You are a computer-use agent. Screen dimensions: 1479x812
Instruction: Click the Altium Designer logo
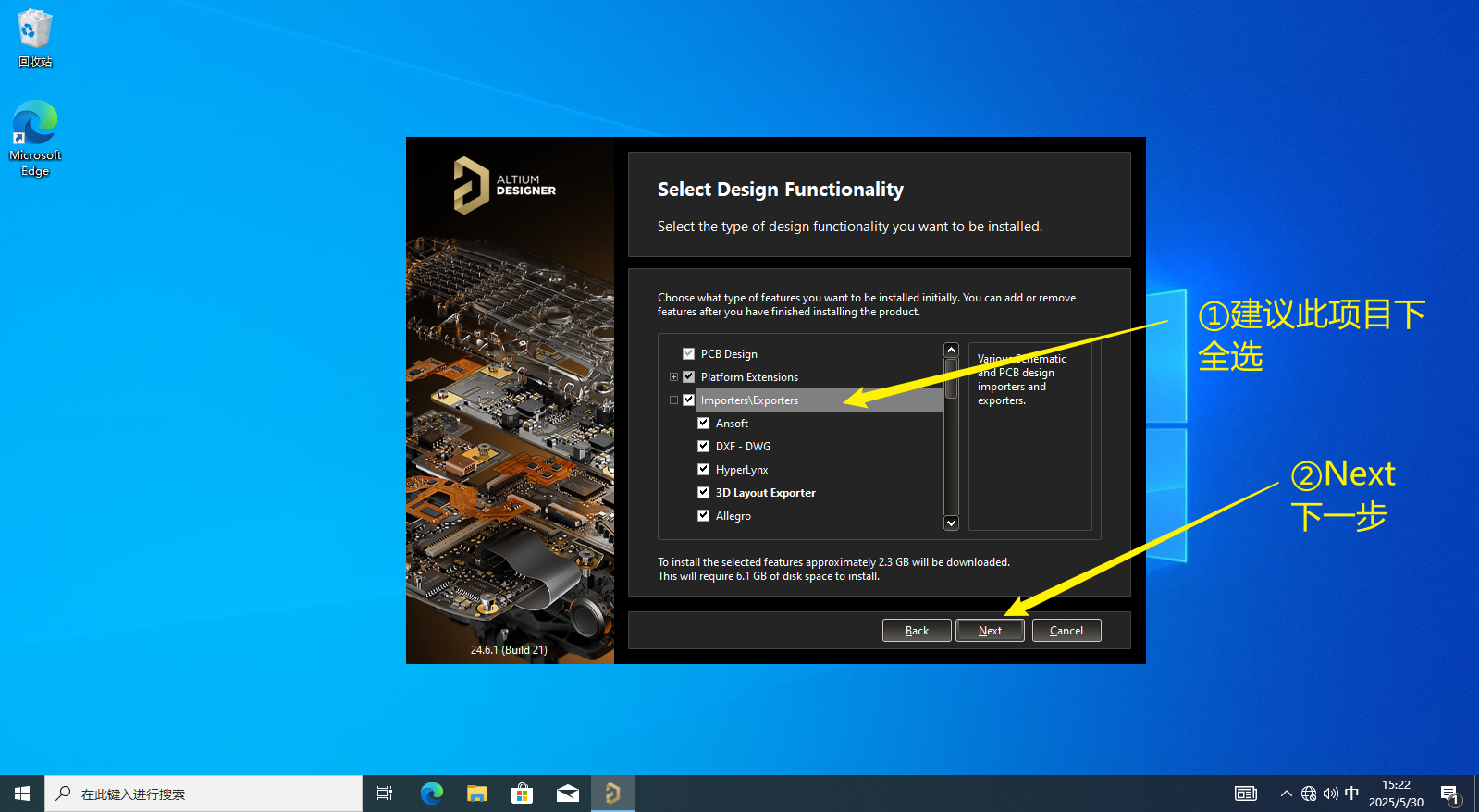(504, 185)
